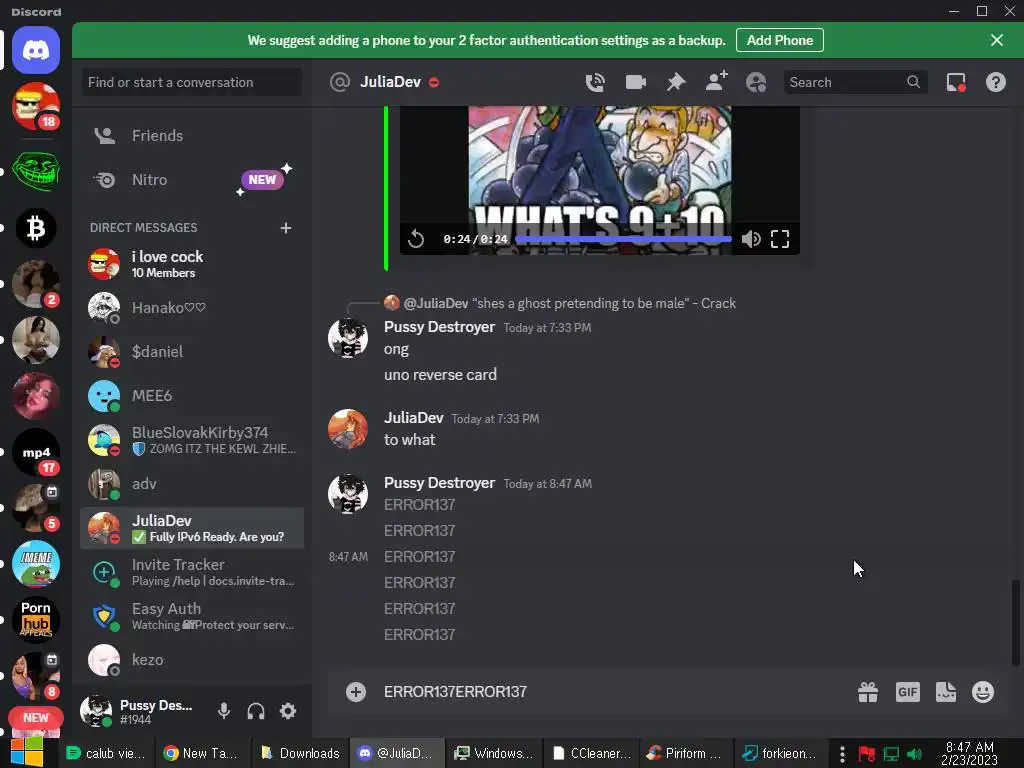Open the $daniel conversation
The height and width of the screenshot is (768, 1024).
tap(191, 351)
